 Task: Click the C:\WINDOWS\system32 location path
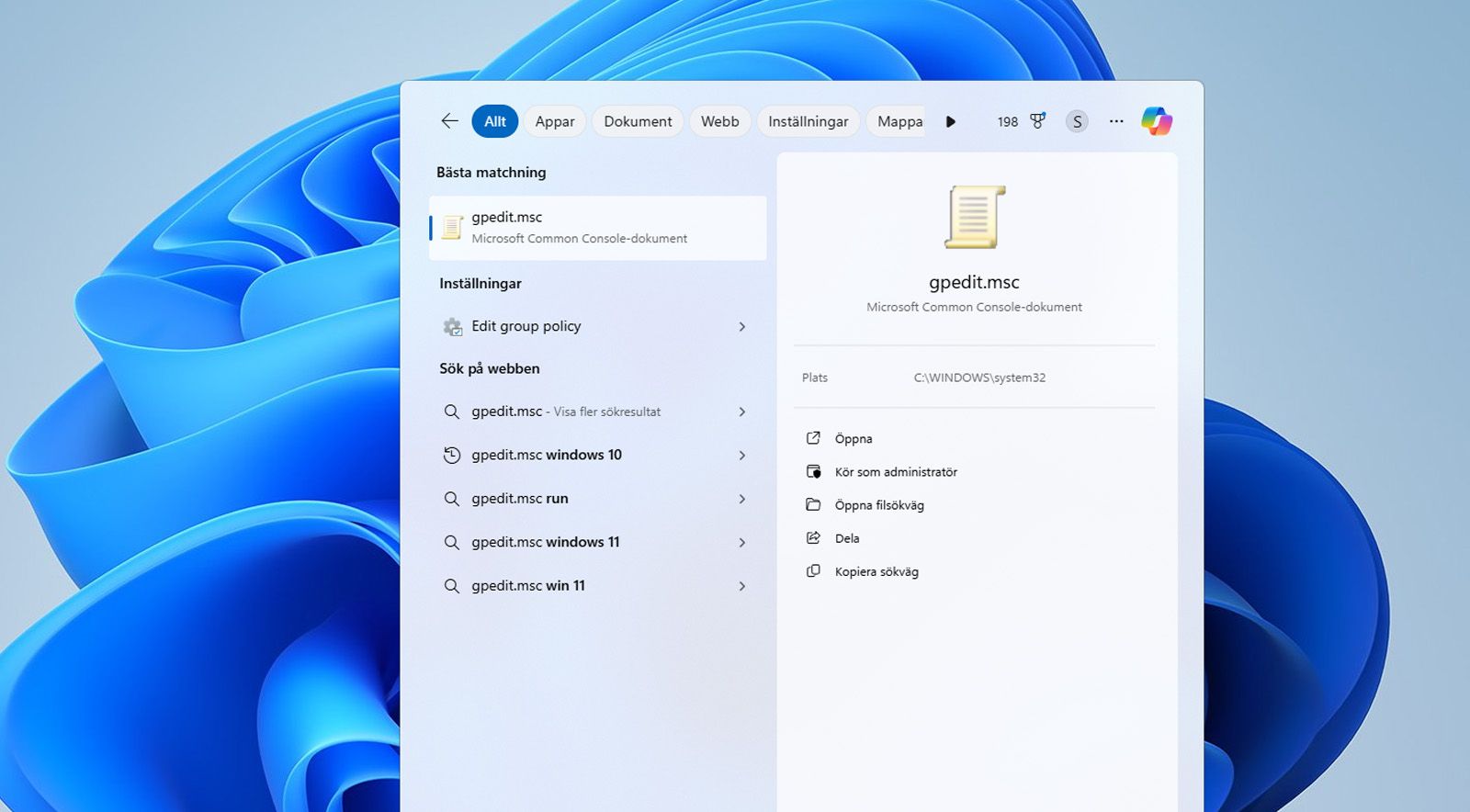point(979,378)
